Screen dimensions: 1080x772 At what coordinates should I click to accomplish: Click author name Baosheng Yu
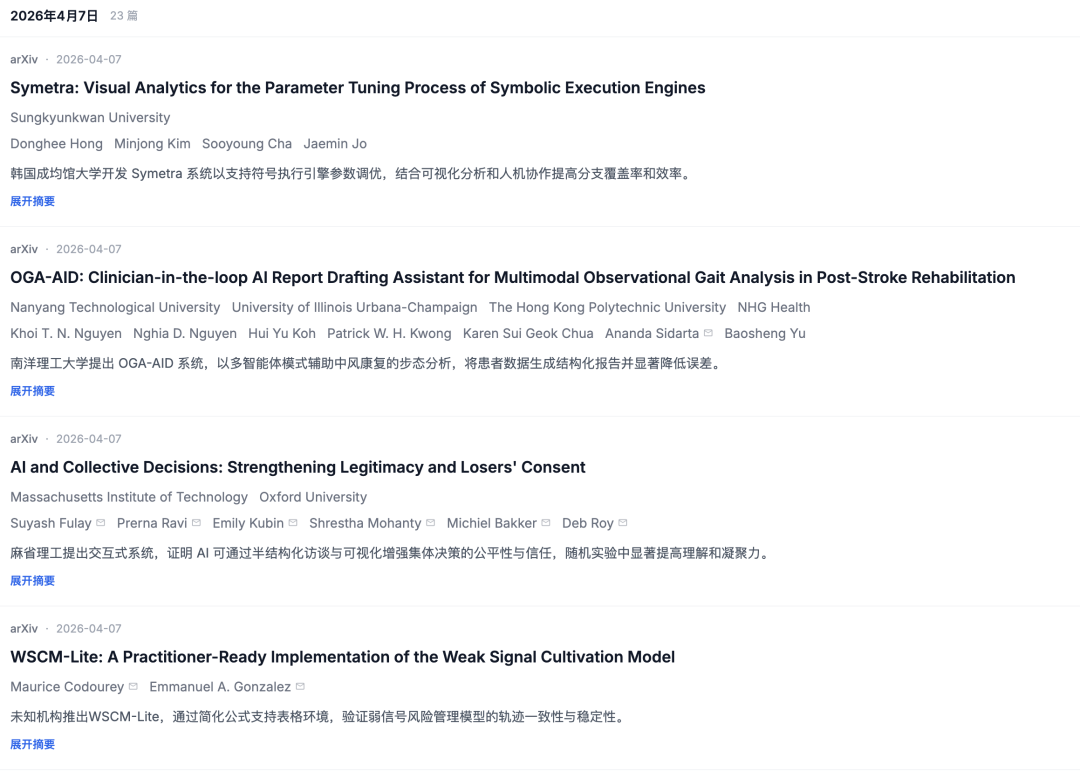pyautogui.click(x=764, y=334)
